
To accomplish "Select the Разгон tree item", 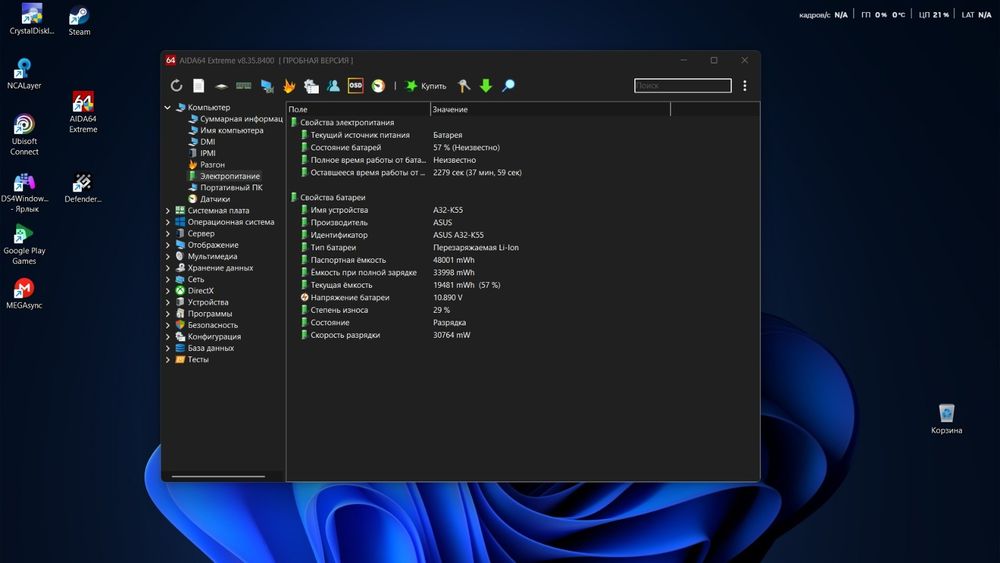I will click(x=207, y=165).
